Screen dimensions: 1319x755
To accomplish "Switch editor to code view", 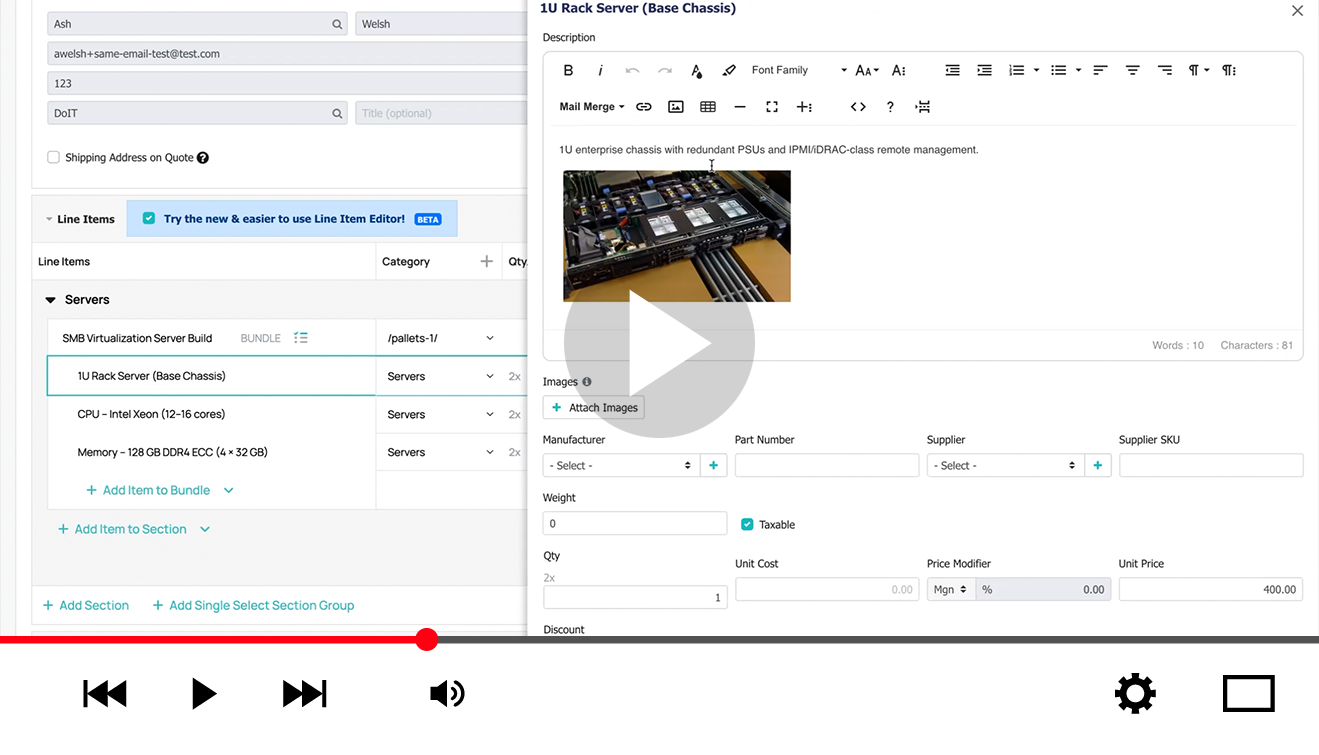I will click(x=858, y=107).
